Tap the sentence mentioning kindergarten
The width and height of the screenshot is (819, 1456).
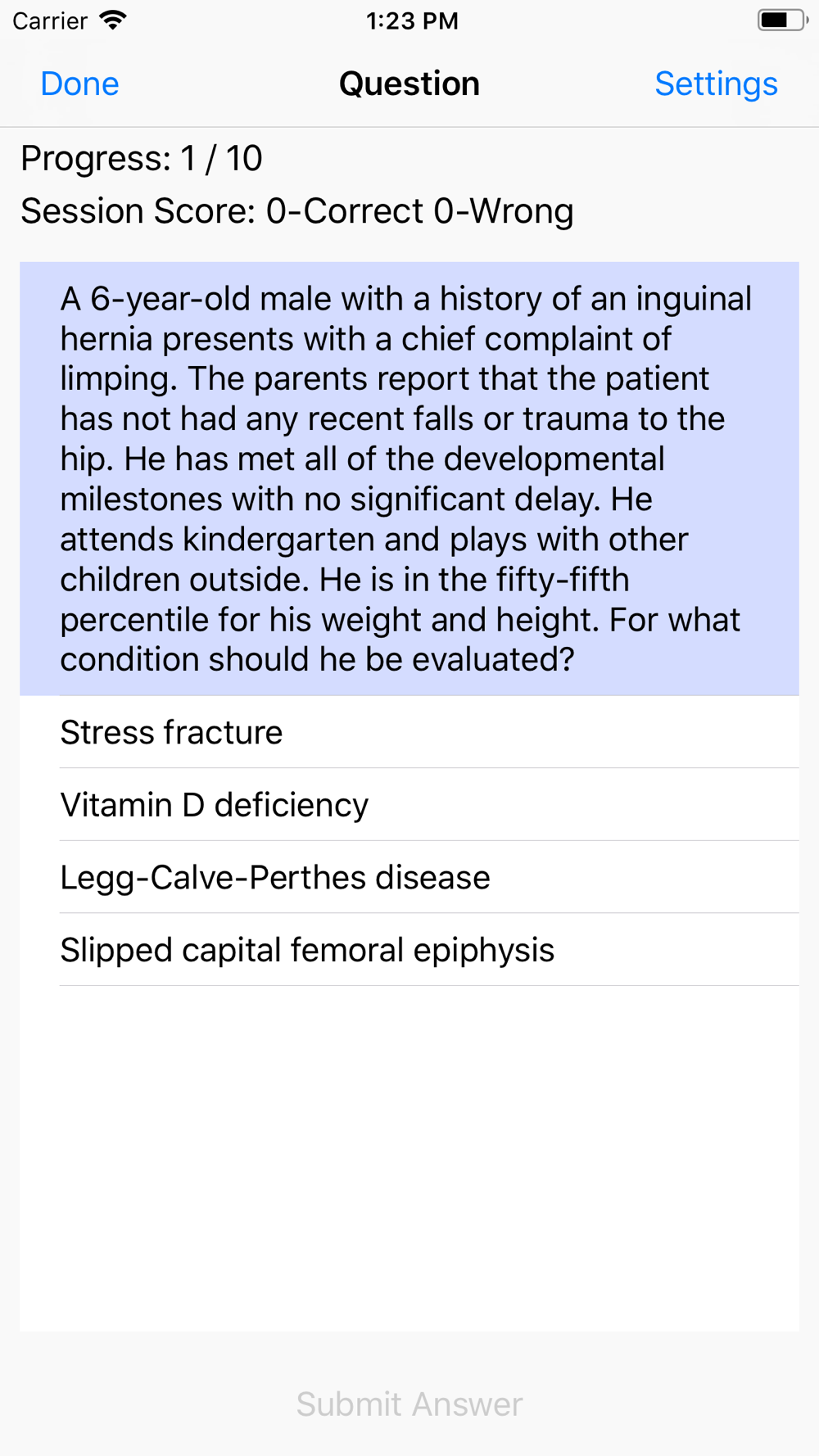(x=373, y=540)
